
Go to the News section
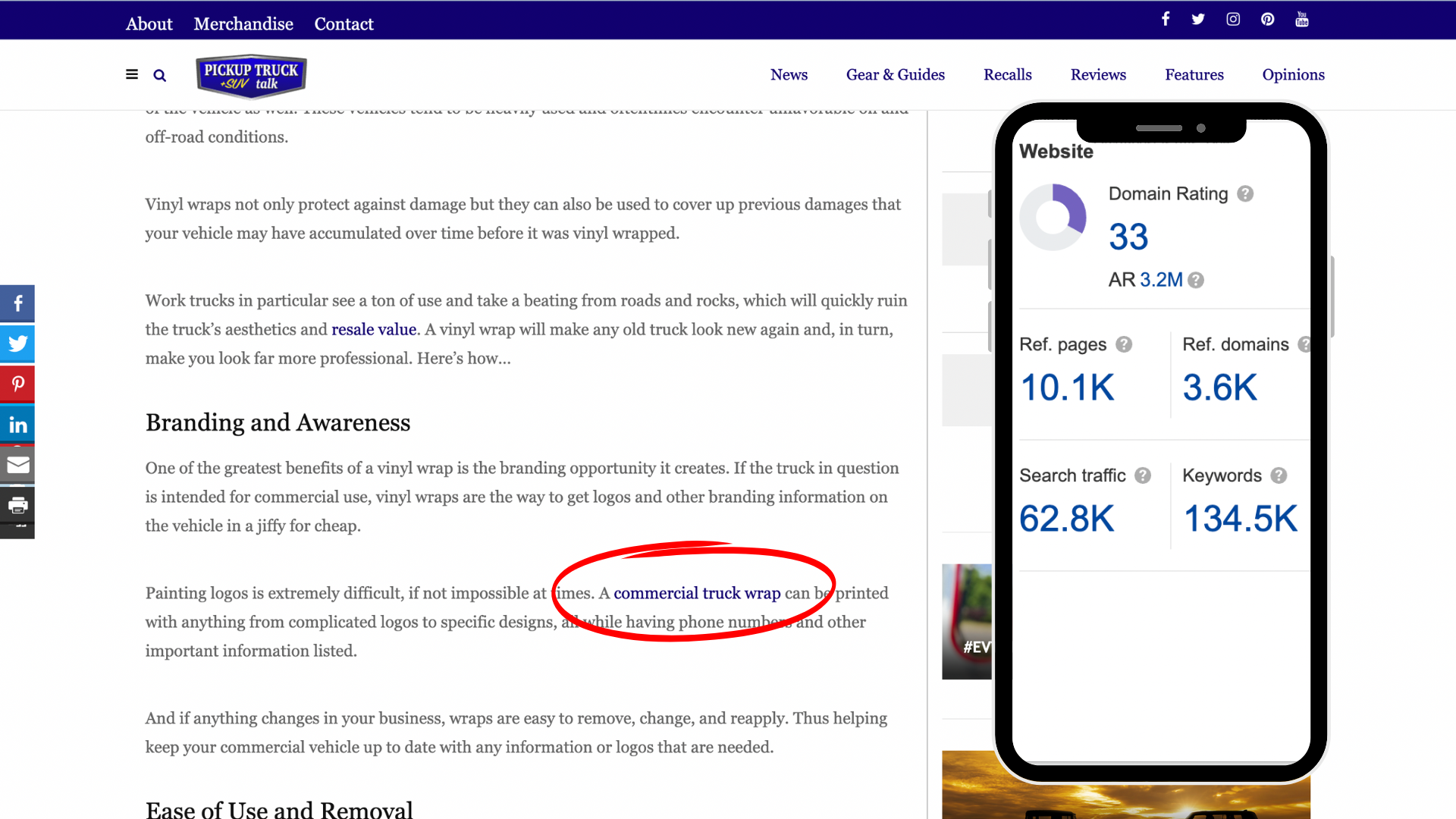click(x=789, y=74)
